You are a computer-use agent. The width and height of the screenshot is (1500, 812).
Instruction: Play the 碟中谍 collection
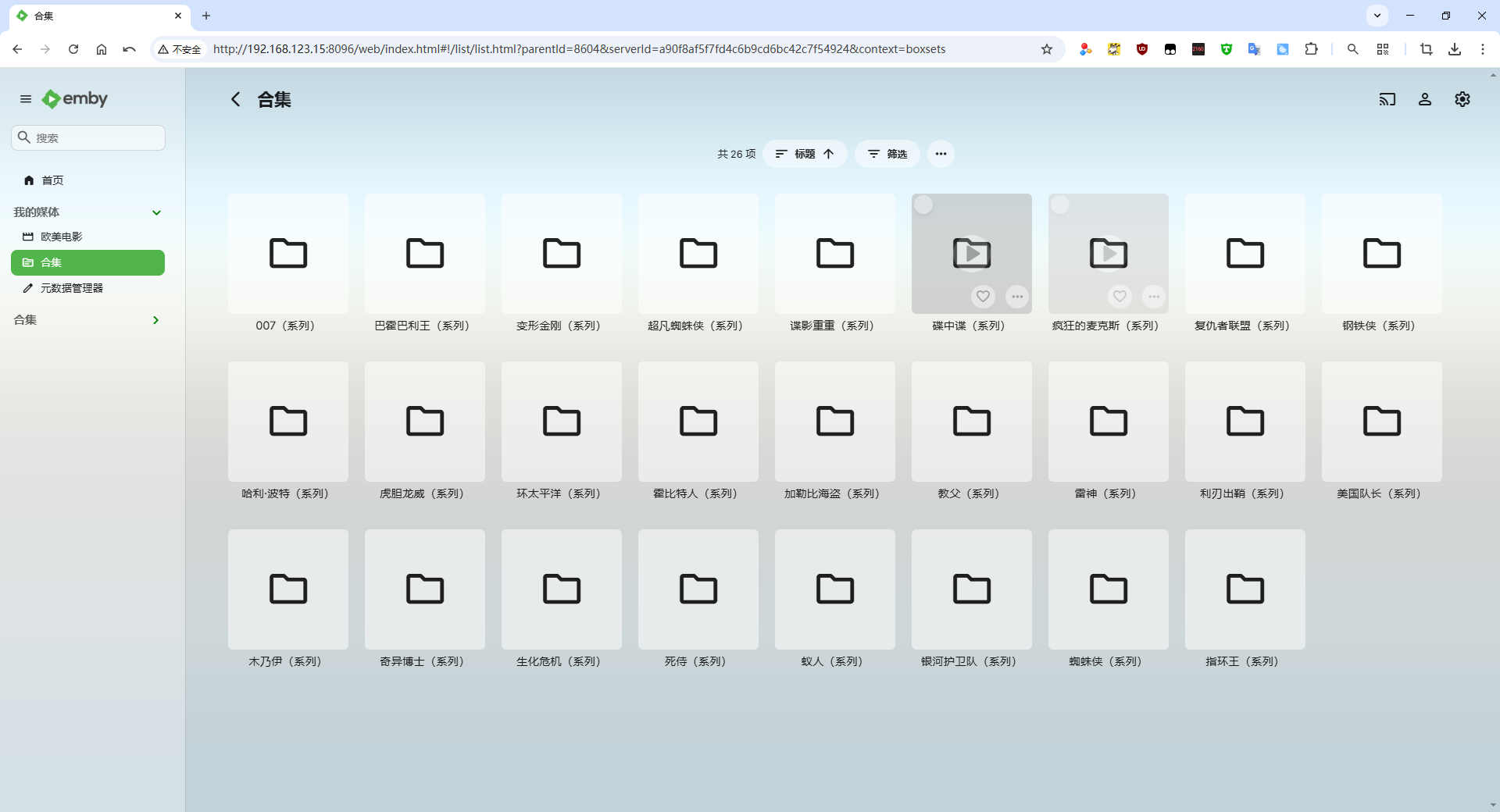tap(972, 254)
